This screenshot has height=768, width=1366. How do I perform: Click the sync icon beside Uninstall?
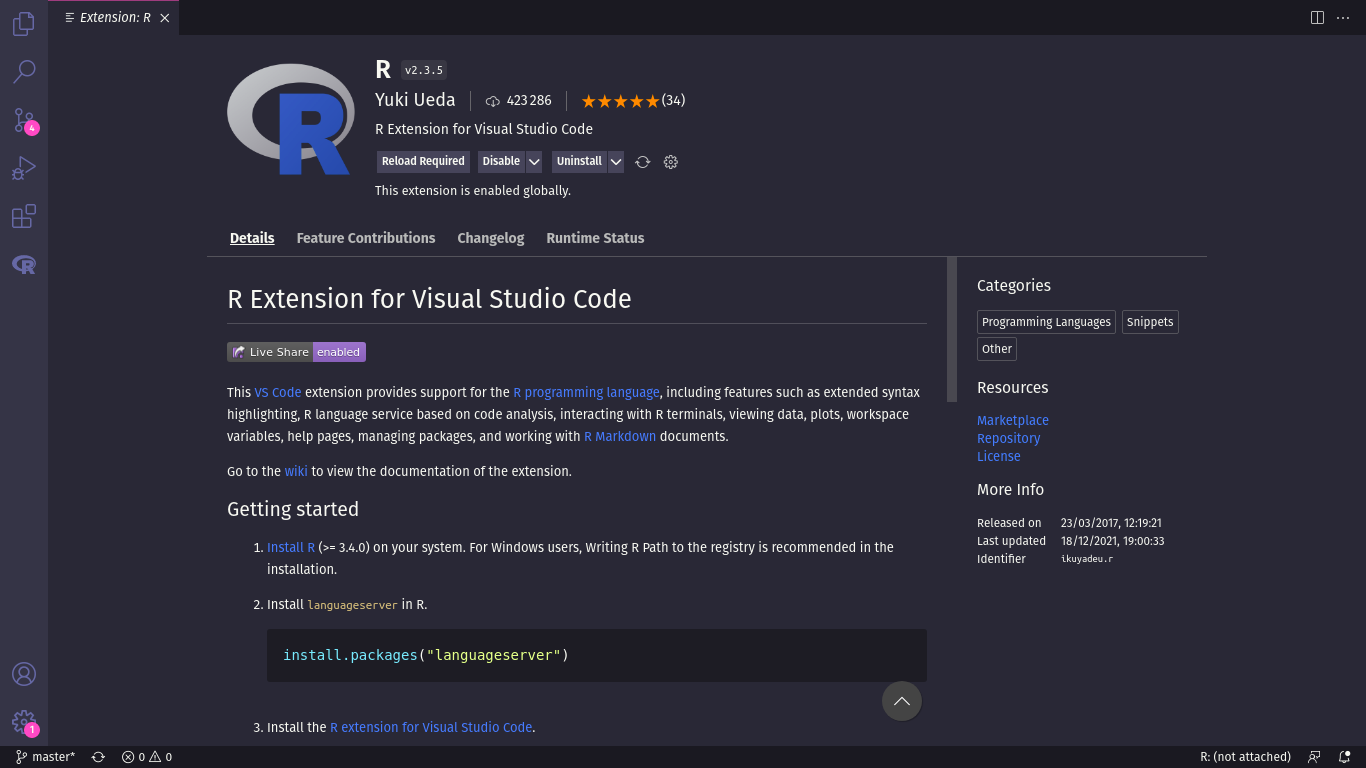(642, 161)
